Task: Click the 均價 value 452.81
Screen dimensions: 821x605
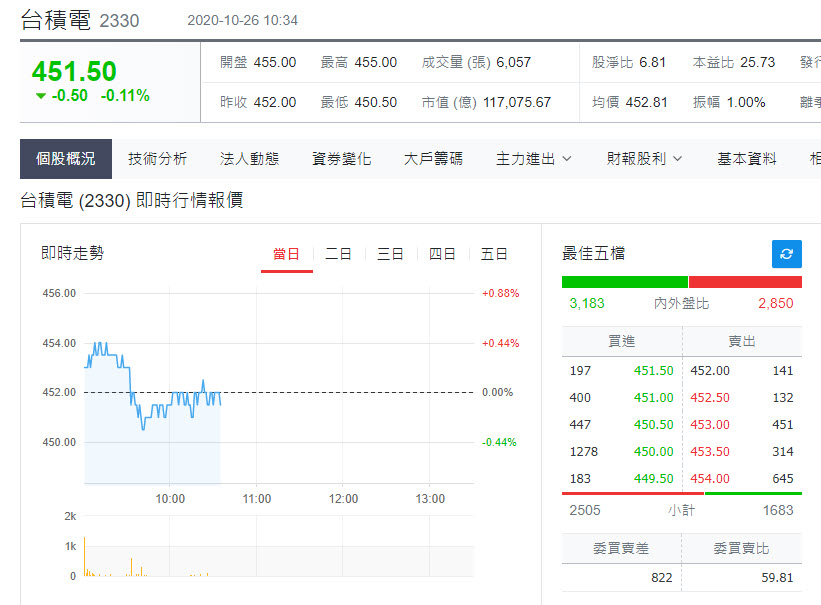Action: pos(647,102)
